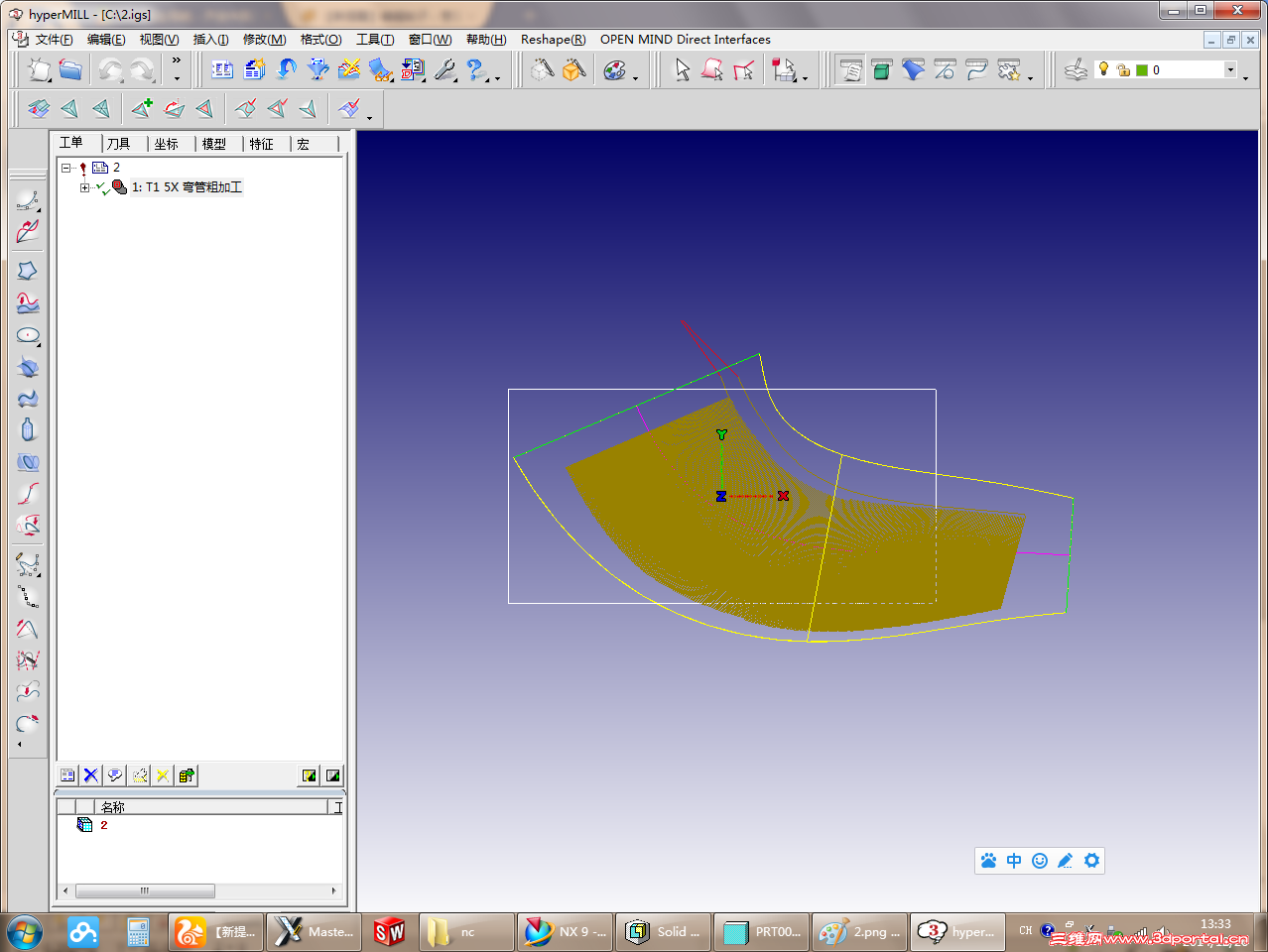The width and height of the screenshot is (1268, 952).
Task: Open the layer number dropdown showing 0
Action: click(1230, 69)
